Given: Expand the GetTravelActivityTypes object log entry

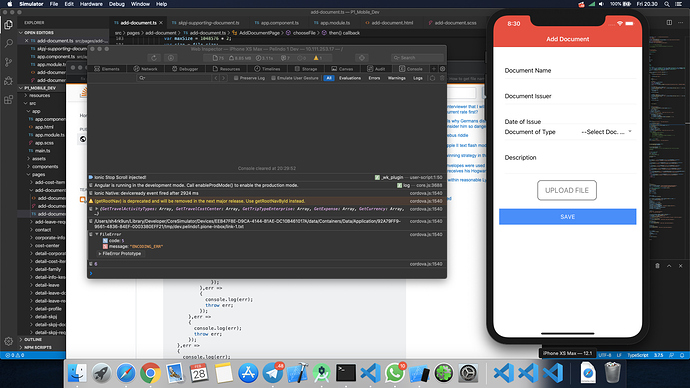Looking at the screenshot, I should [x=97, y=209].
